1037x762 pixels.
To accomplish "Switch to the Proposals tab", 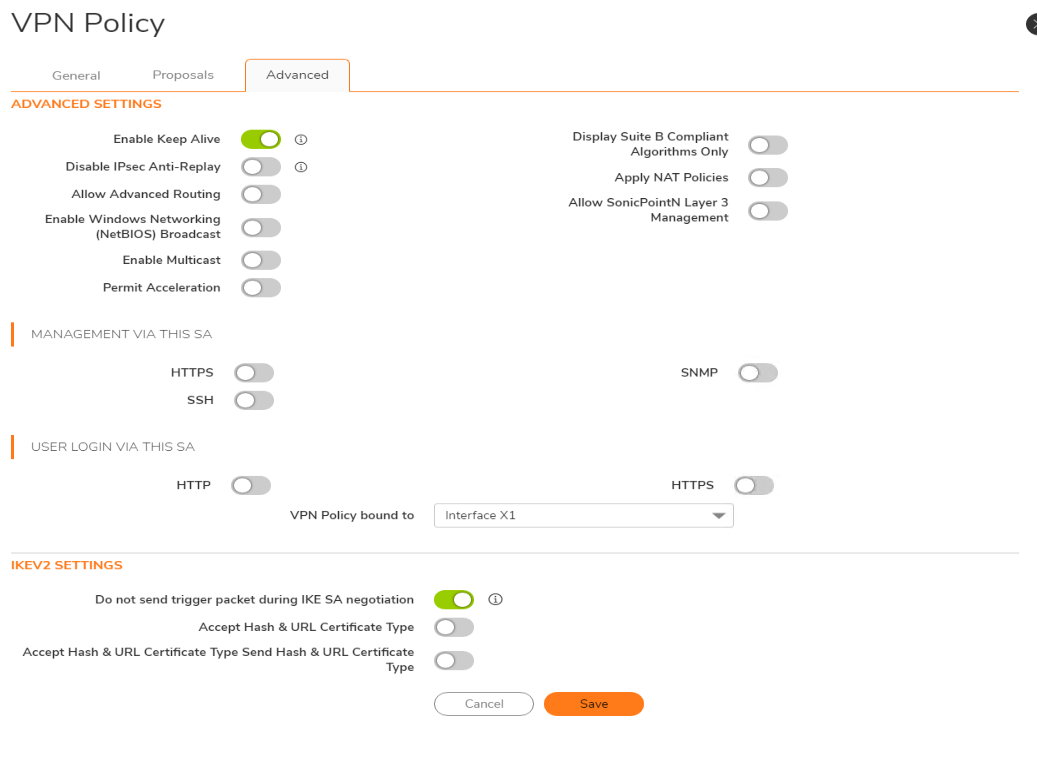I will pyautogui.click(x=183, y=75).
